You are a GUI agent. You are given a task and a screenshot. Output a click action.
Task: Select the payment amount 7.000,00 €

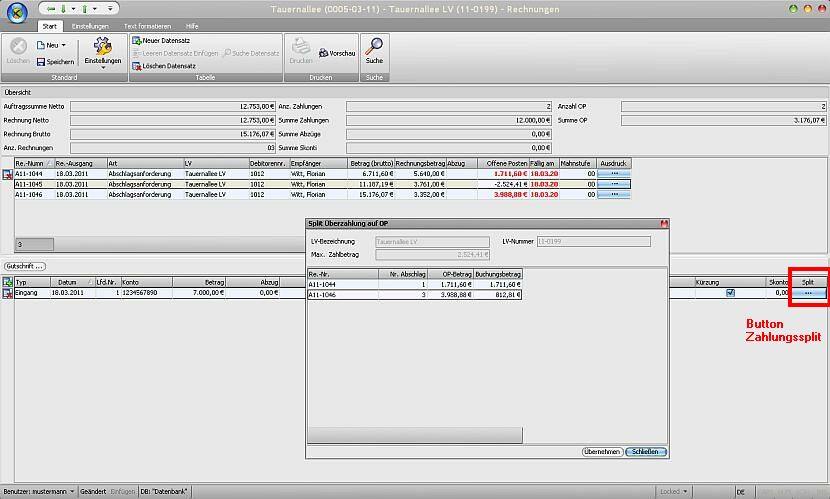199,293
